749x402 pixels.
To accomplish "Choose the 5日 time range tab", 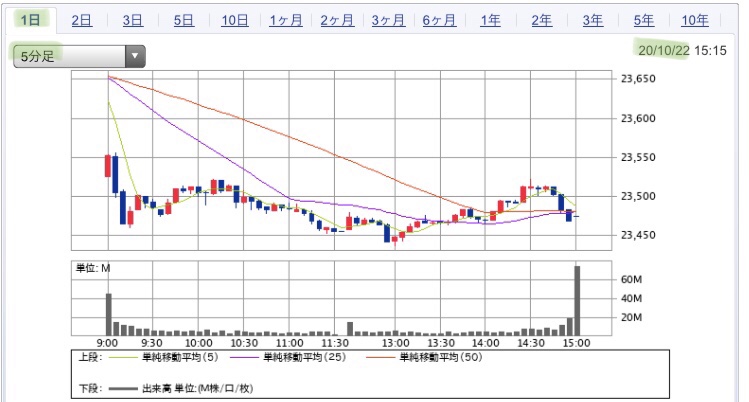I will 184,20.
